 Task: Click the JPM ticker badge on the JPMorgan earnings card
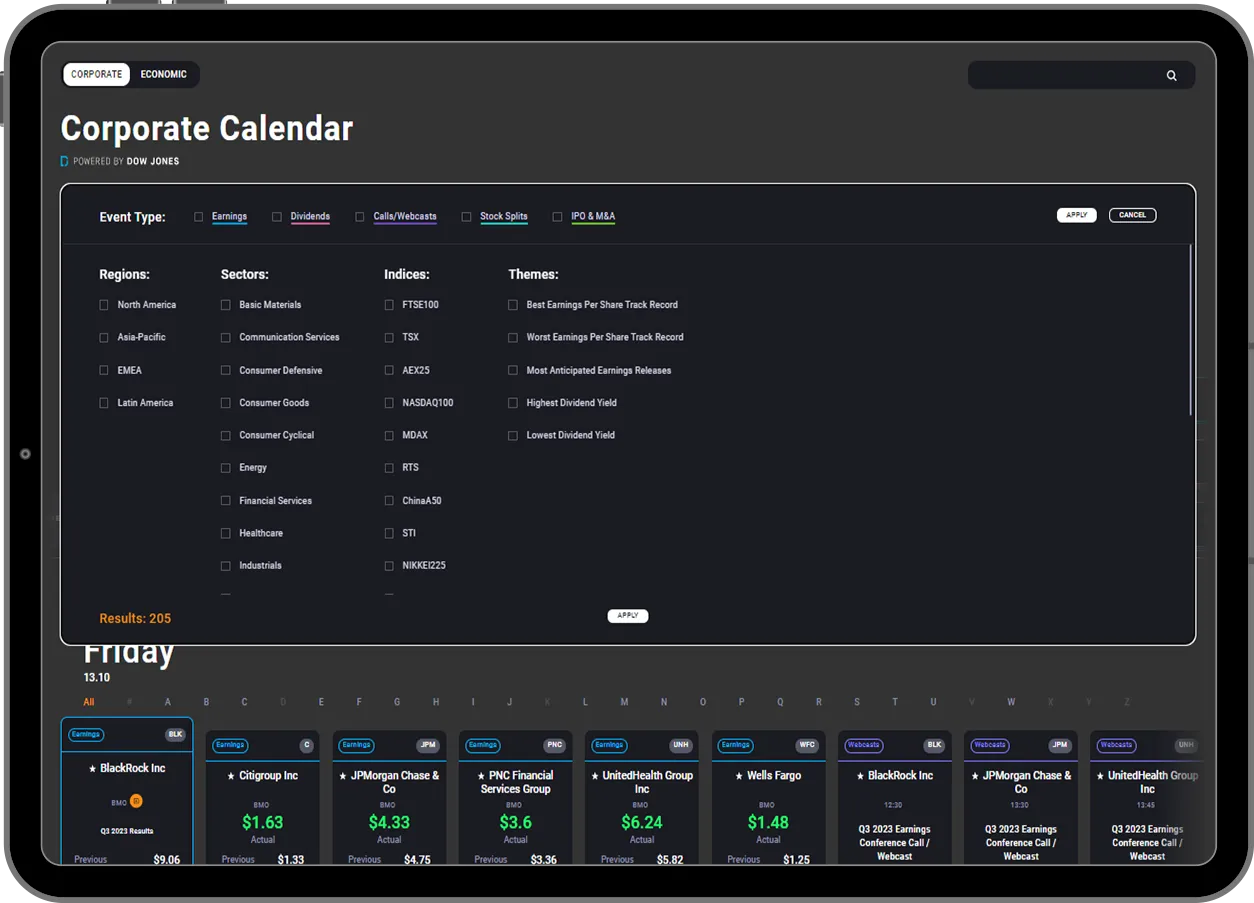click(428, 745)
